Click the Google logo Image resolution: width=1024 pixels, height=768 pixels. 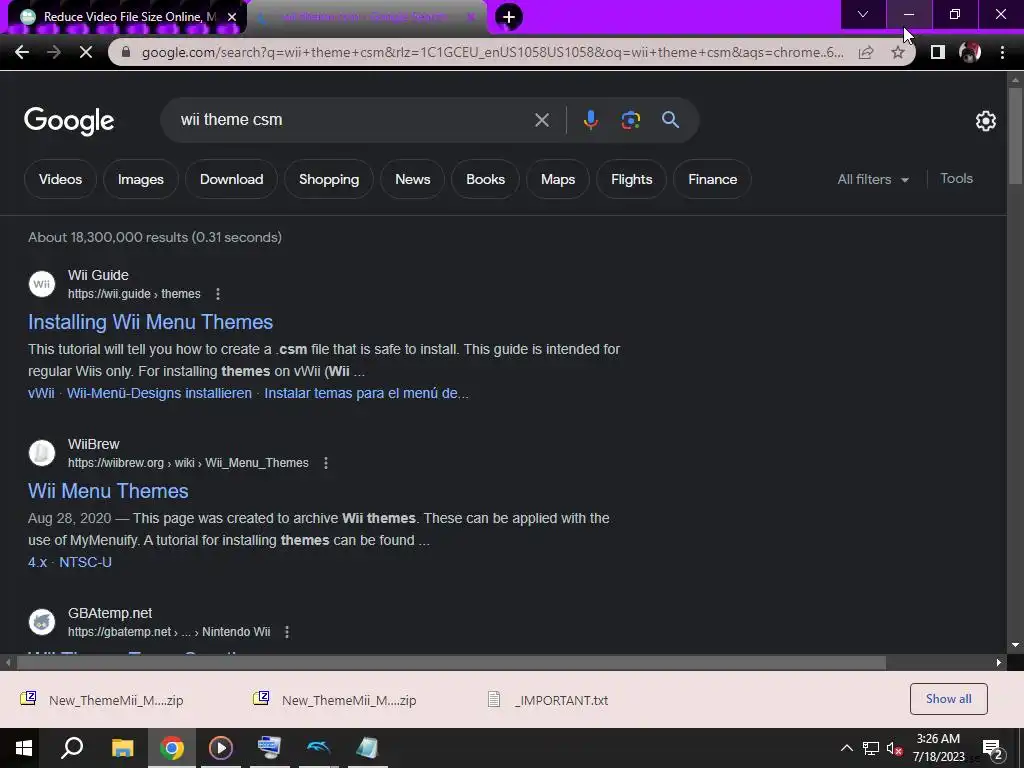point(69,121)
